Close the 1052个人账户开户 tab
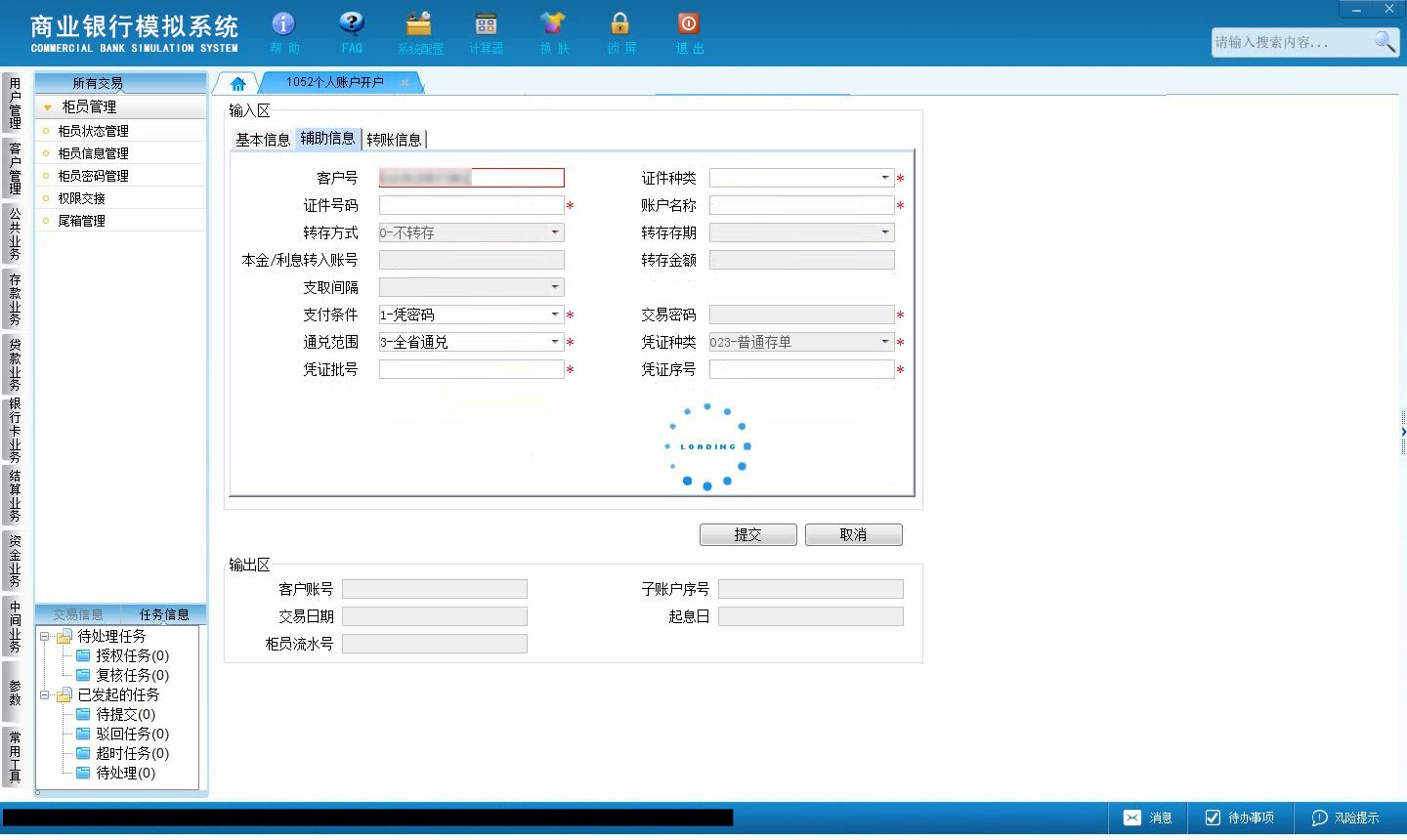 coord(405,82)
